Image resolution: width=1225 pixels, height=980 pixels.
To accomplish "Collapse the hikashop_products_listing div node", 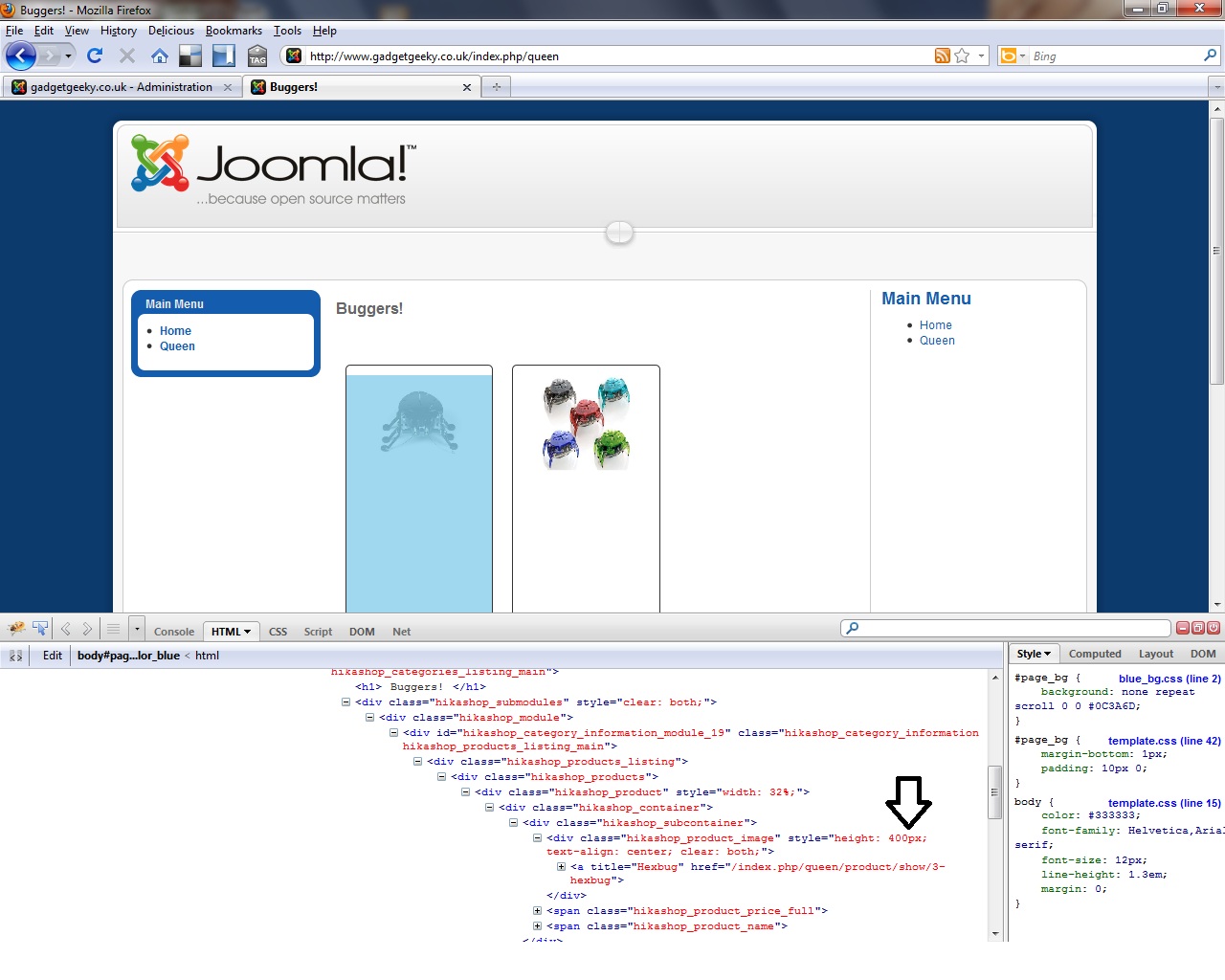I will [417, 762].
